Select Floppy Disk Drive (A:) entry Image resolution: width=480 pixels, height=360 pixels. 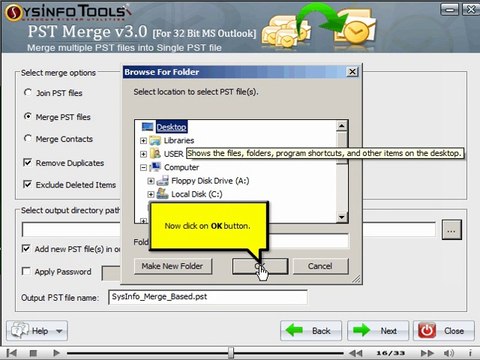(210, 181)
